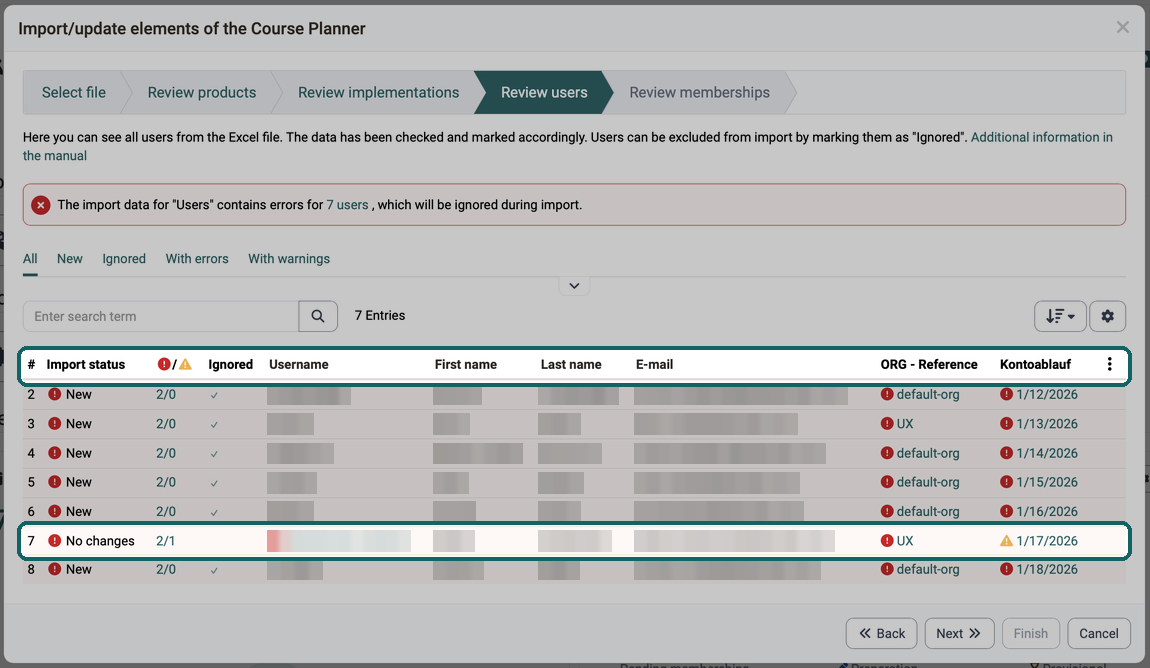The height and width of the screenshot is (668, 1150).
Task: Click error icon in row 3 status
Action: (54, 424)
